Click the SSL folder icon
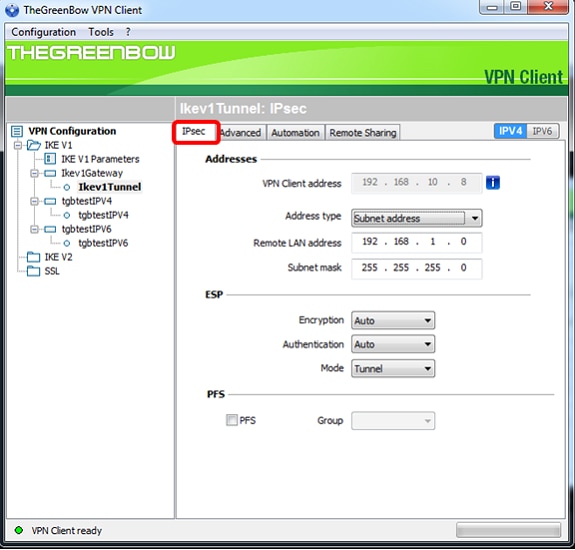The height and width of the screenshot is (550, 575). (x=34, y=271)
